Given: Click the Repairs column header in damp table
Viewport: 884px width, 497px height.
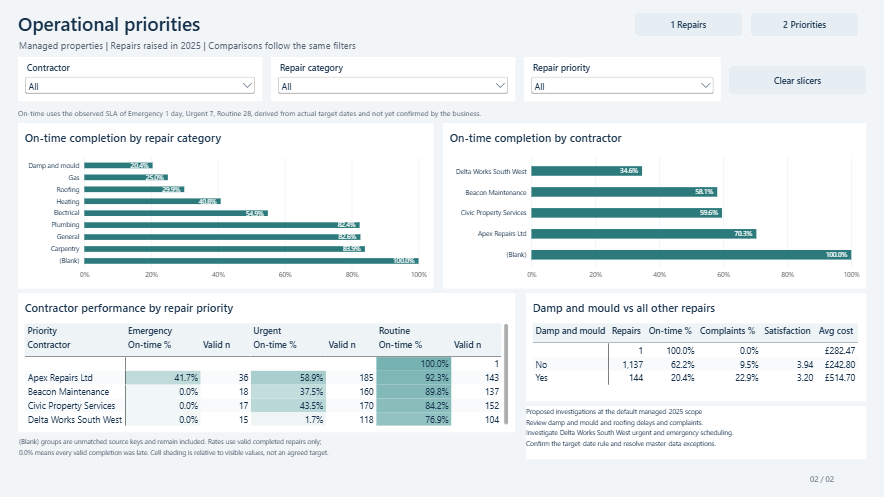Looking at the screenshot, I should click(626, 331).
